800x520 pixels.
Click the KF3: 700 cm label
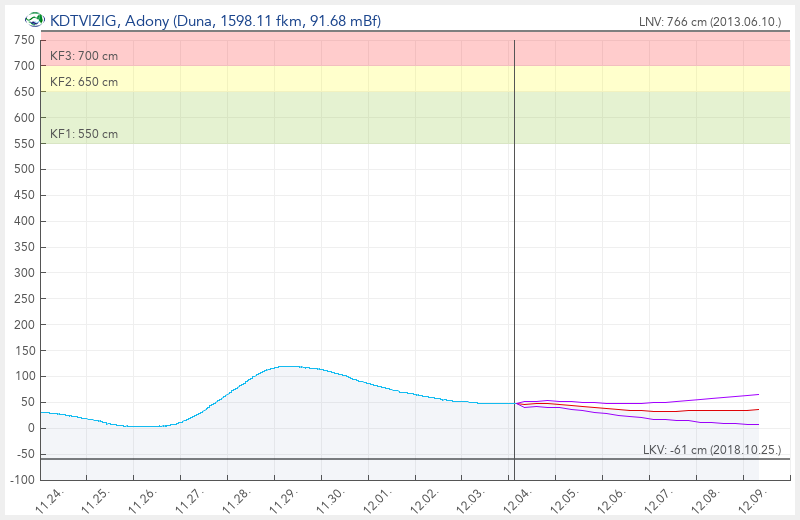[84, 56]
